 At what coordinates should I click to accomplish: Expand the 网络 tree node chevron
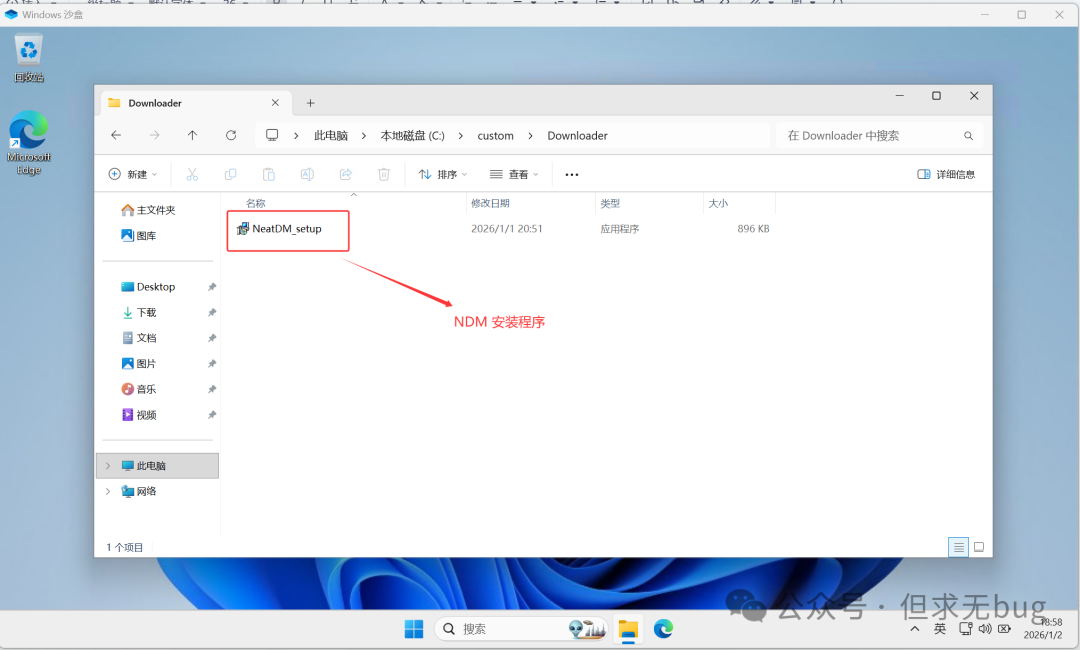click(x=108, y=491)
